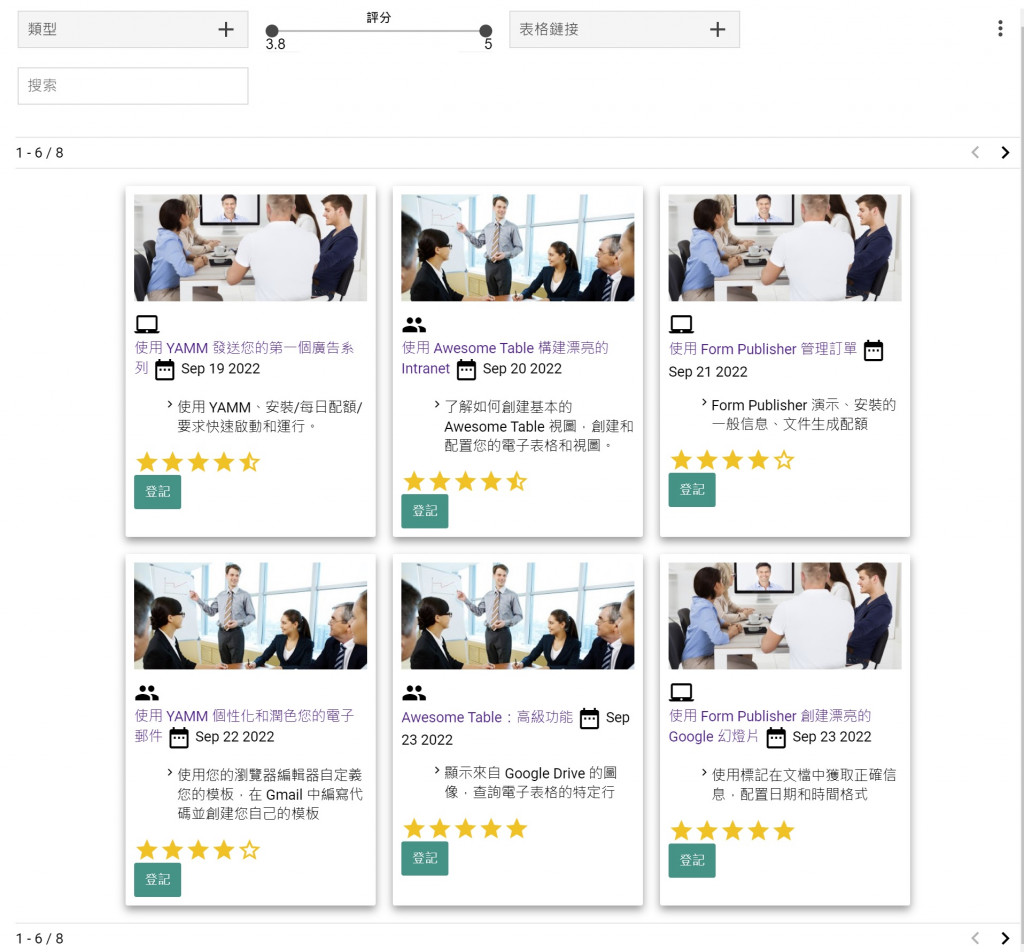Go to previous page using bottom arrow
This screenshot has height=952, width=1024.
975,938
